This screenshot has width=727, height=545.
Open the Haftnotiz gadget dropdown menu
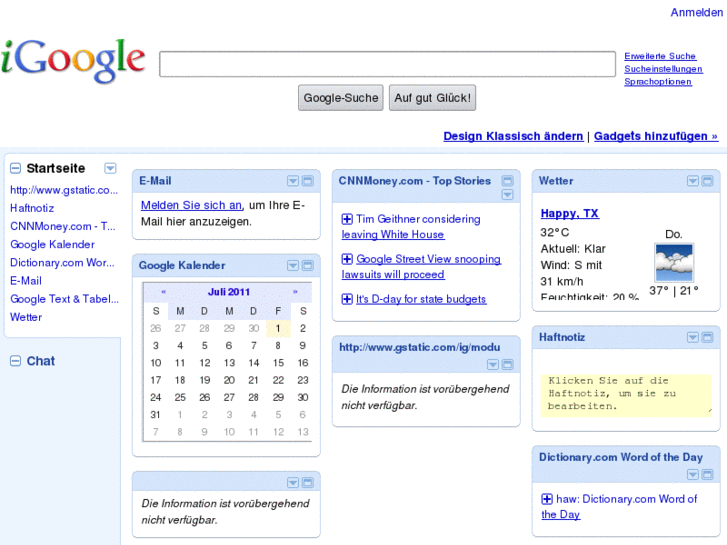point(693,337)
